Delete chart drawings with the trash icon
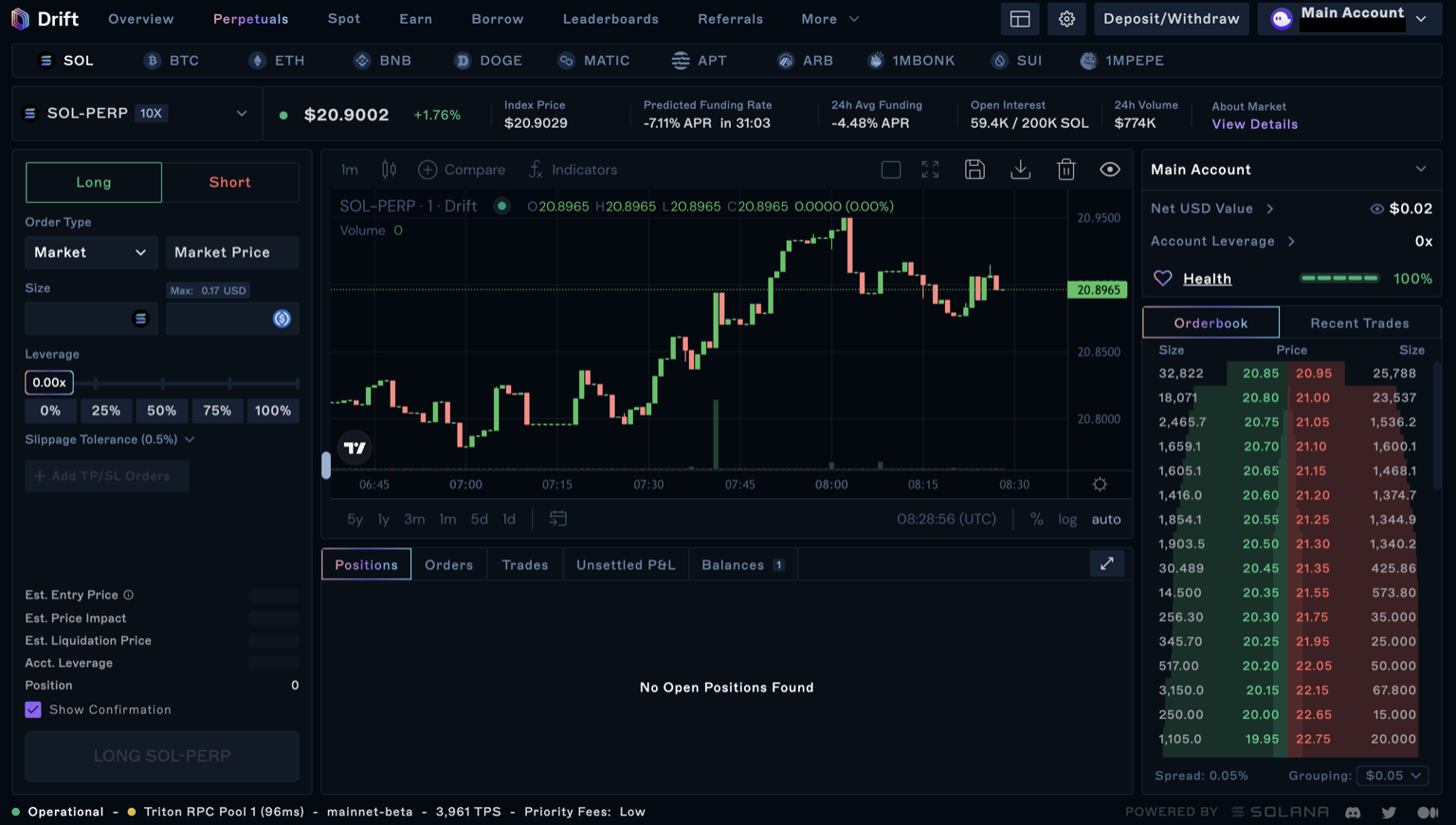 (x=1065, y=169)
